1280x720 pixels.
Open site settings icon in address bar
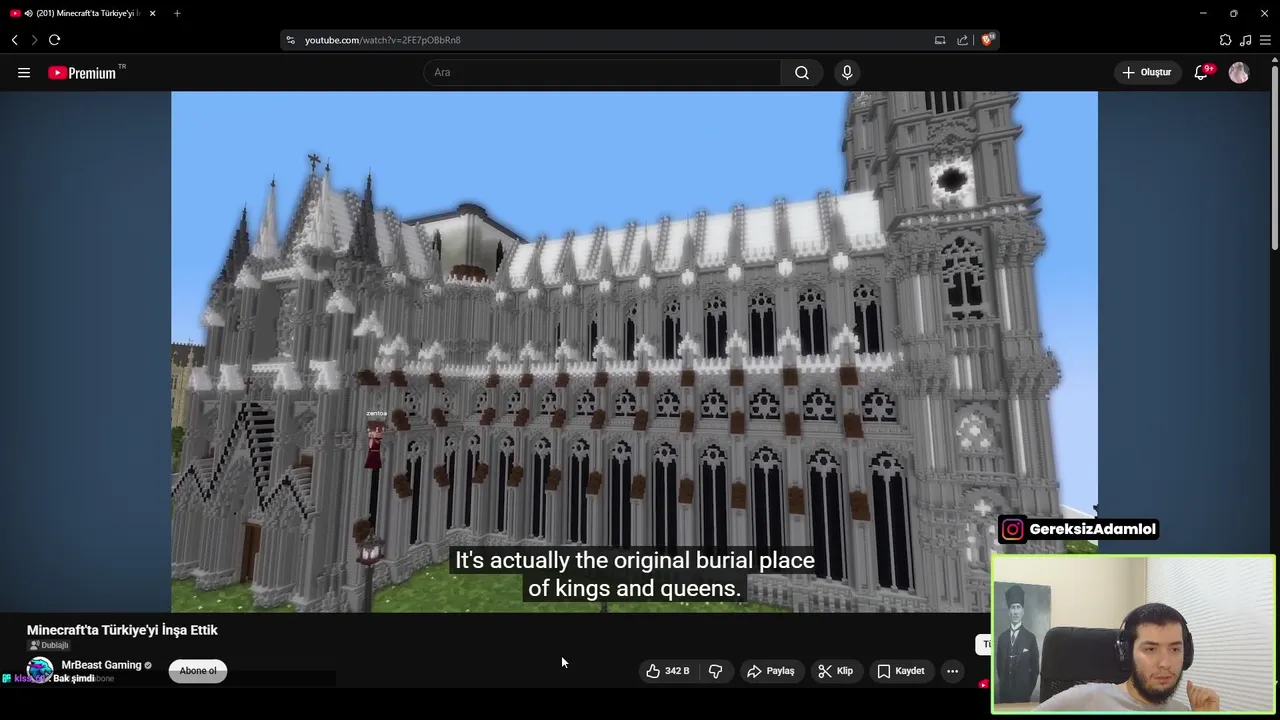(290, 40)
